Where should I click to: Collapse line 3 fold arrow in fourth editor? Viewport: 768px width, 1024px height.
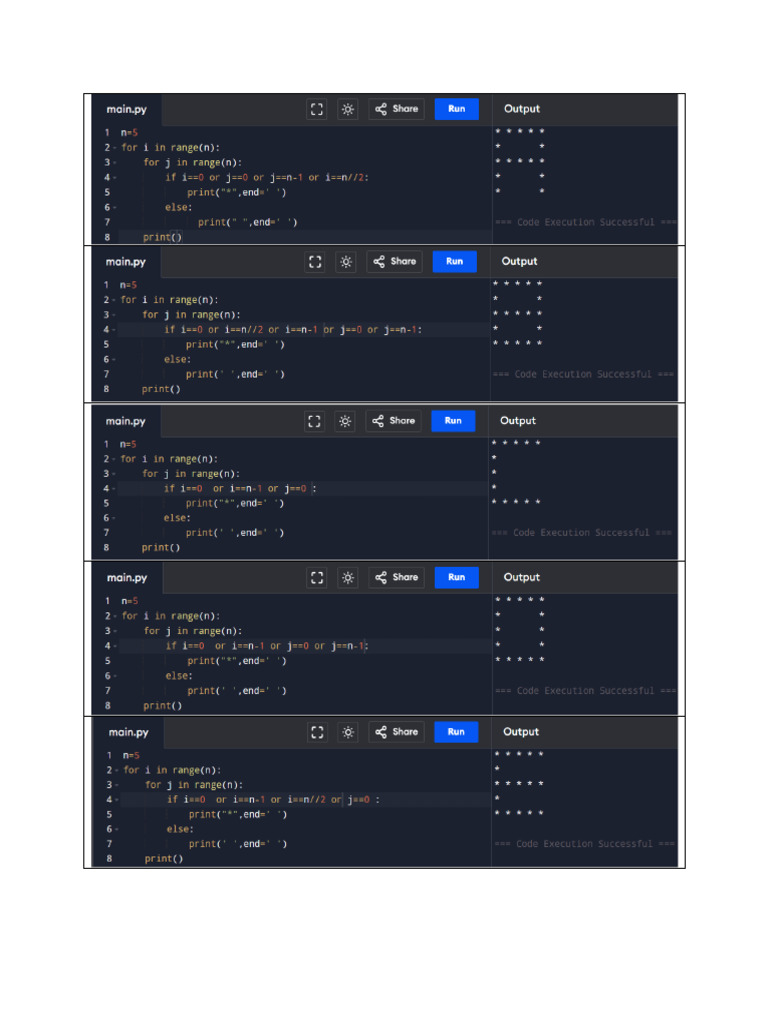tap(115, 632)
